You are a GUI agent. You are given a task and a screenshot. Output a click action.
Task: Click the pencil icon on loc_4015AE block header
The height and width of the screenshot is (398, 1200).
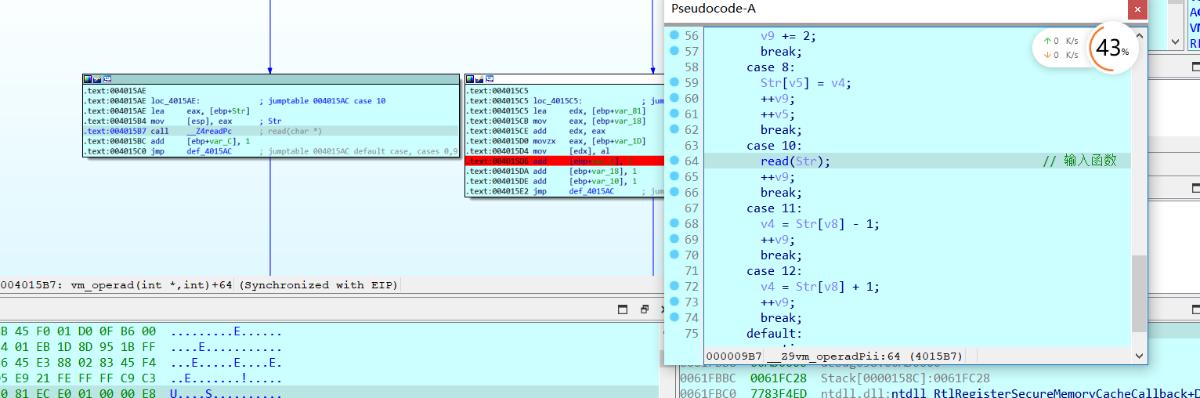pos(97,79)
